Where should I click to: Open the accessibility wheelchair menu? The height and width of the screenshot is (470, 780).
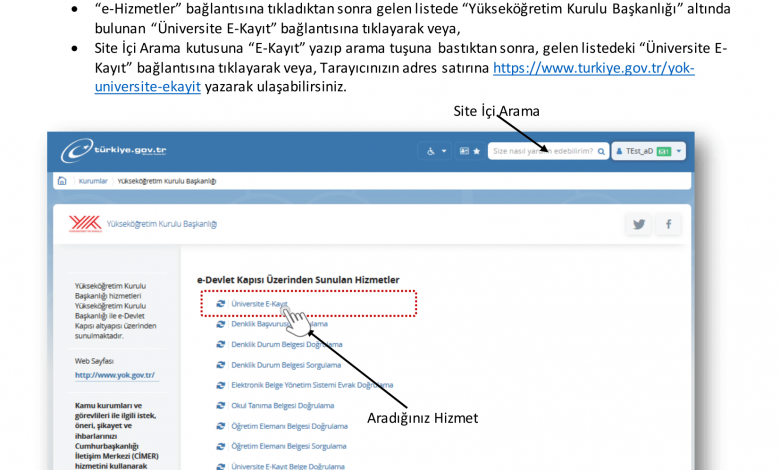[x=436, y=151]
